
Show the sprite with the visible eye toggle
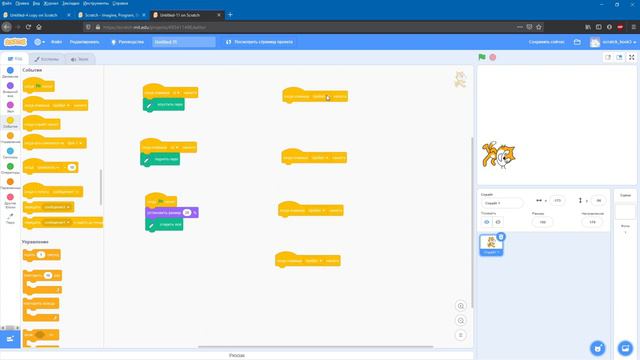(x=487, y=222)
